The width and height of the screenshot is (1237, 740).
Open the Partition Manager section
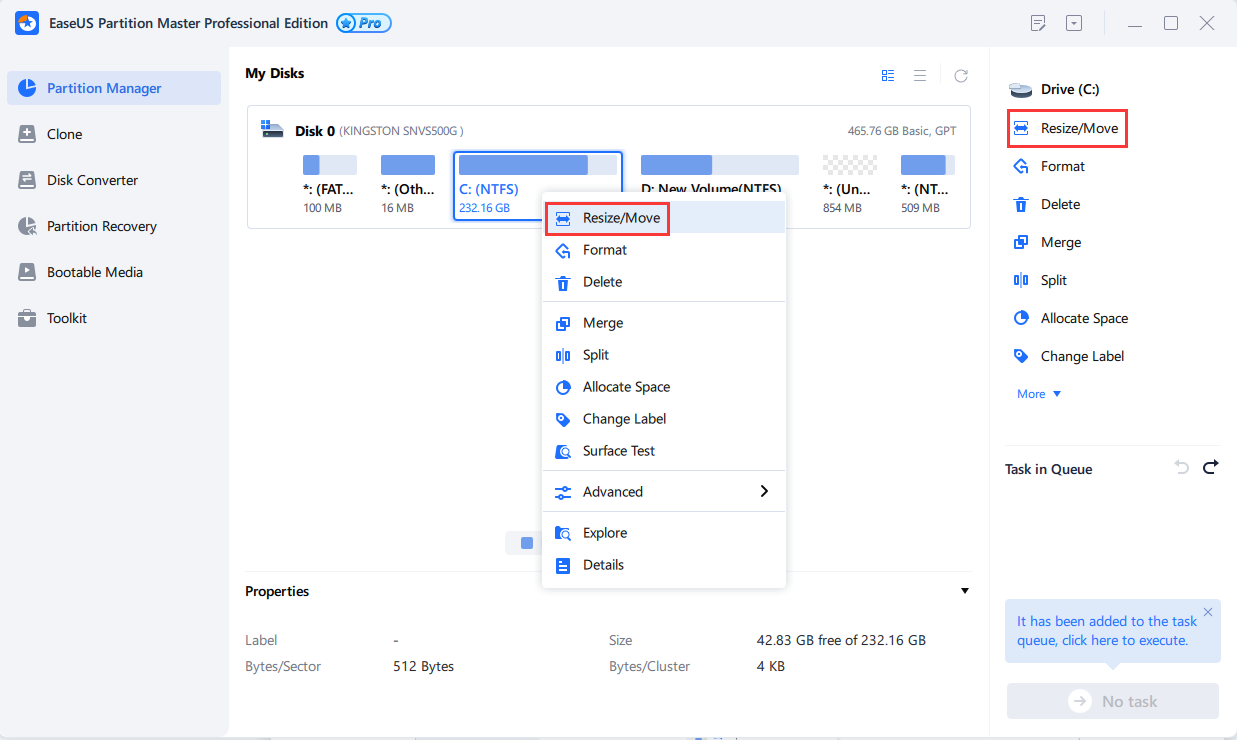(x=114, y=88)
